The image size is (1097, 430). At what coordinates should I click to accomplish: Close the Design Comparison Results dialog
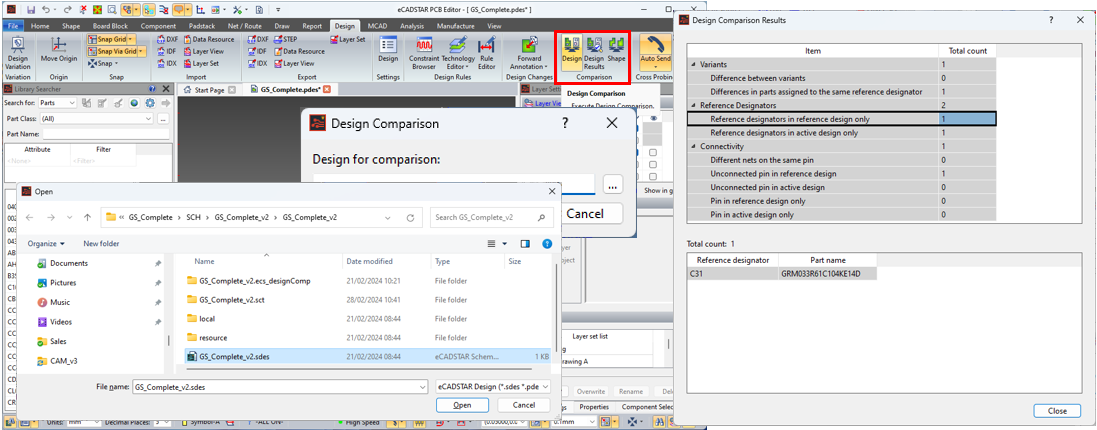click(1056, 410)
